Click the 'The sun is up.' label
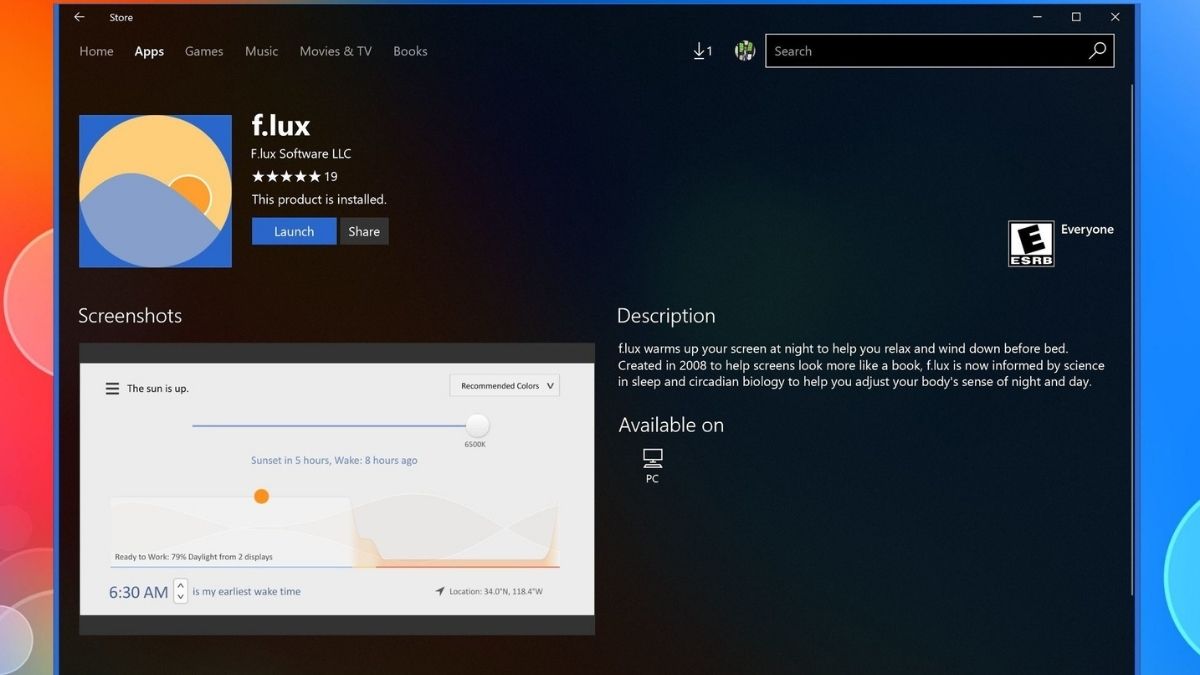Image resolution: width=1200 pixels, height=675 pixels. pyautogui.click(x=157, y=388)
